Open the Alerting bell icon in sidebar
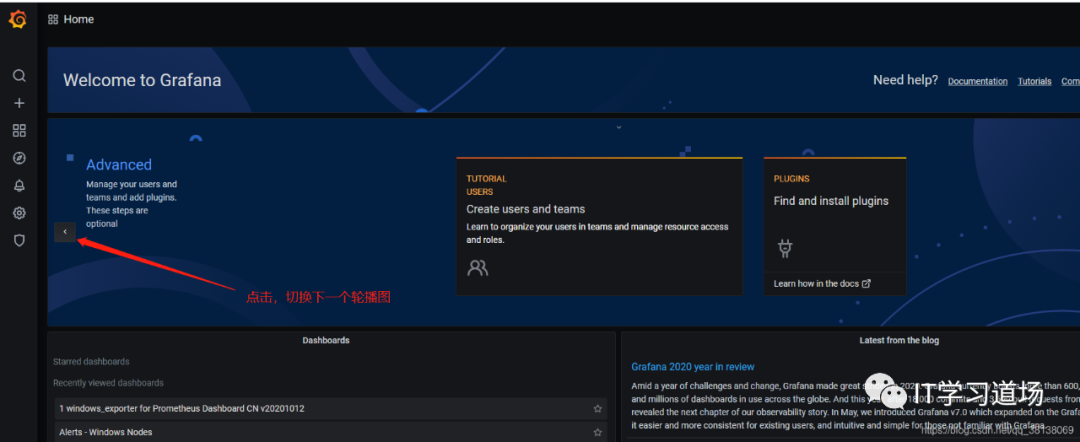Image resolution: width=1080 pixels, height=442 pixels. coord(19,186)
